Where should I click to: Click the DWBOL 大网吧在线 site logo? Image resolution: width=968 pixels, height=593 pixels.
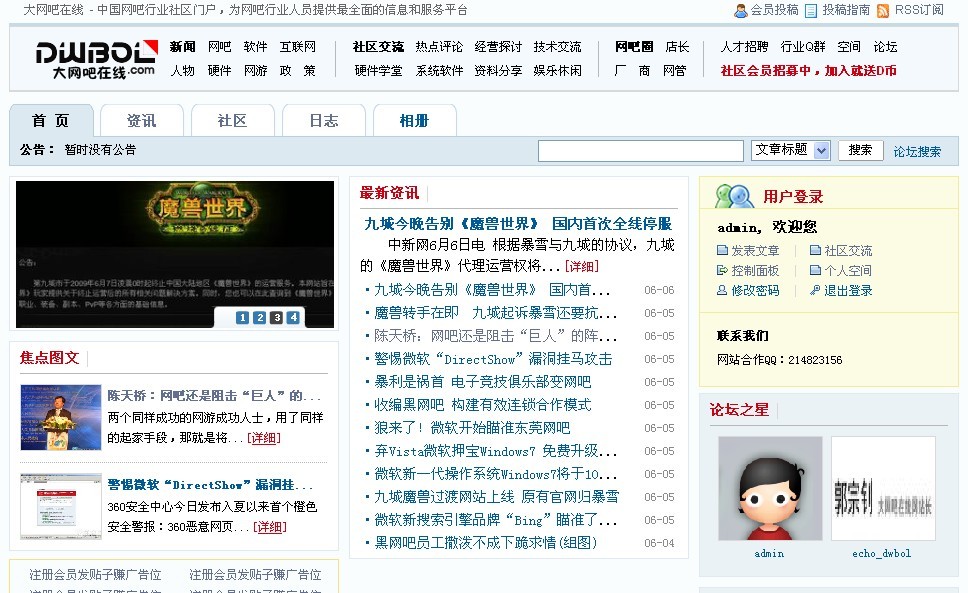tap(96, 58)
